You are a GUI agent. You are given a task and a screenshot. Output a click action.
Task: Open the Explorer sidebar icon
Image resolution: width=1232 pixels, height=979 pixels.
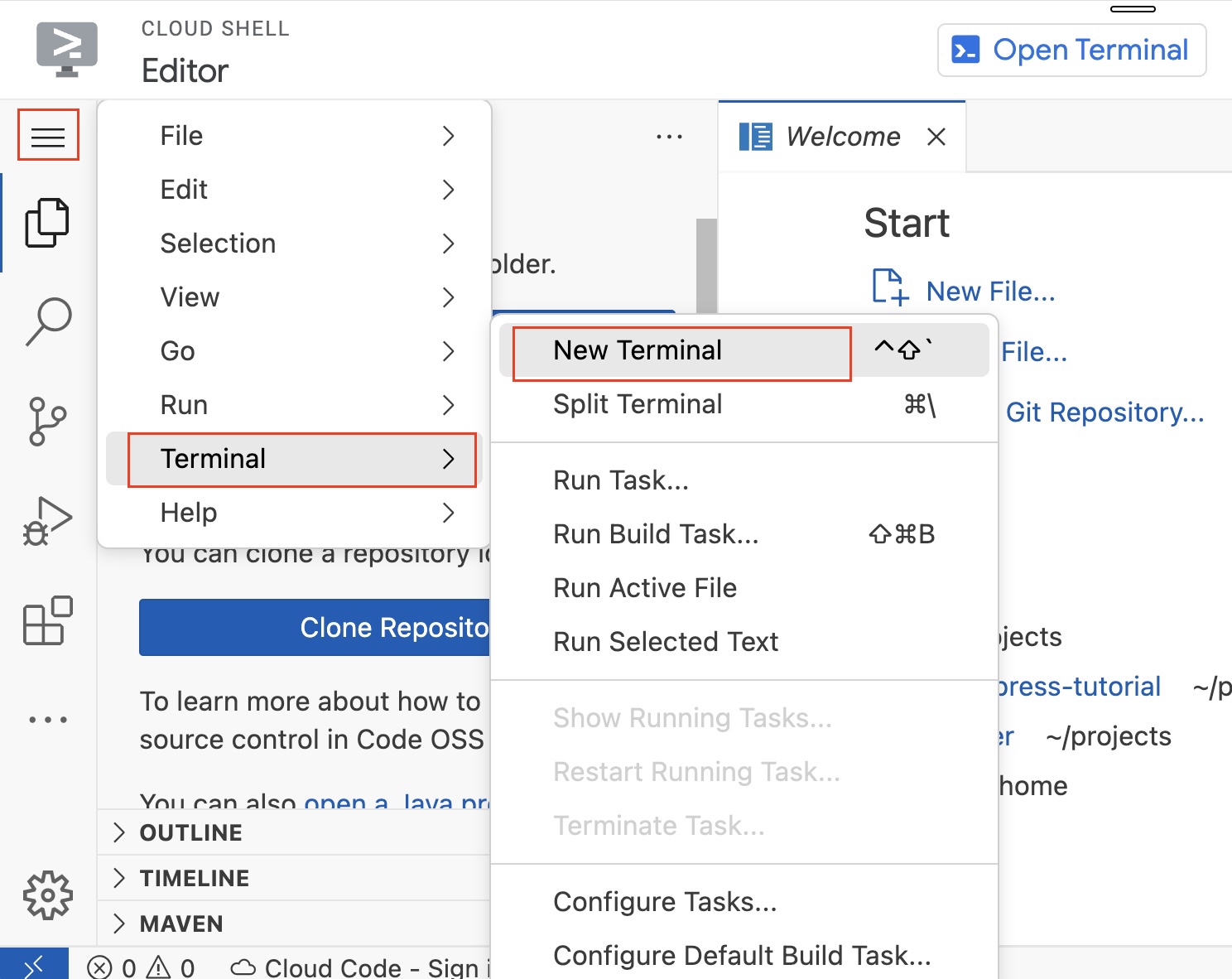47,222
